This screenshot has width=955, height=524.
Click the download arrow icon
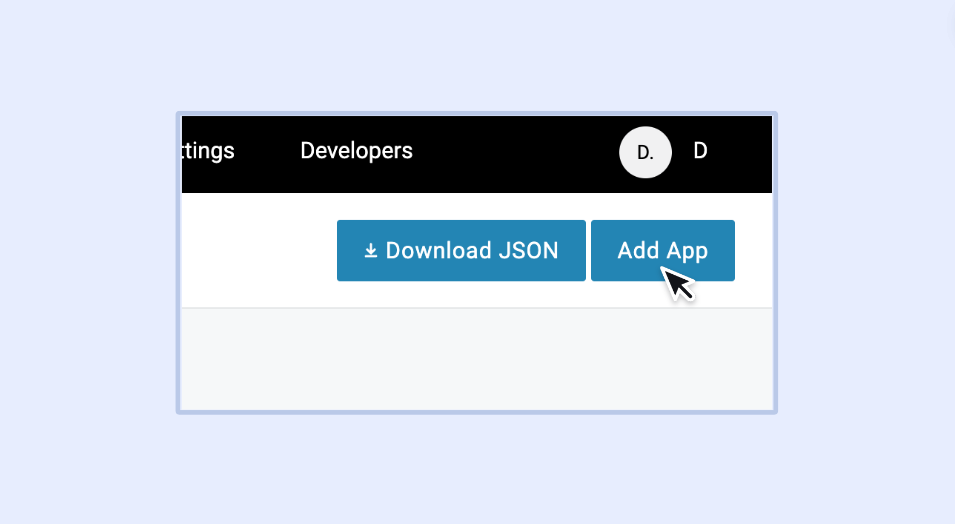click(370, 251)
